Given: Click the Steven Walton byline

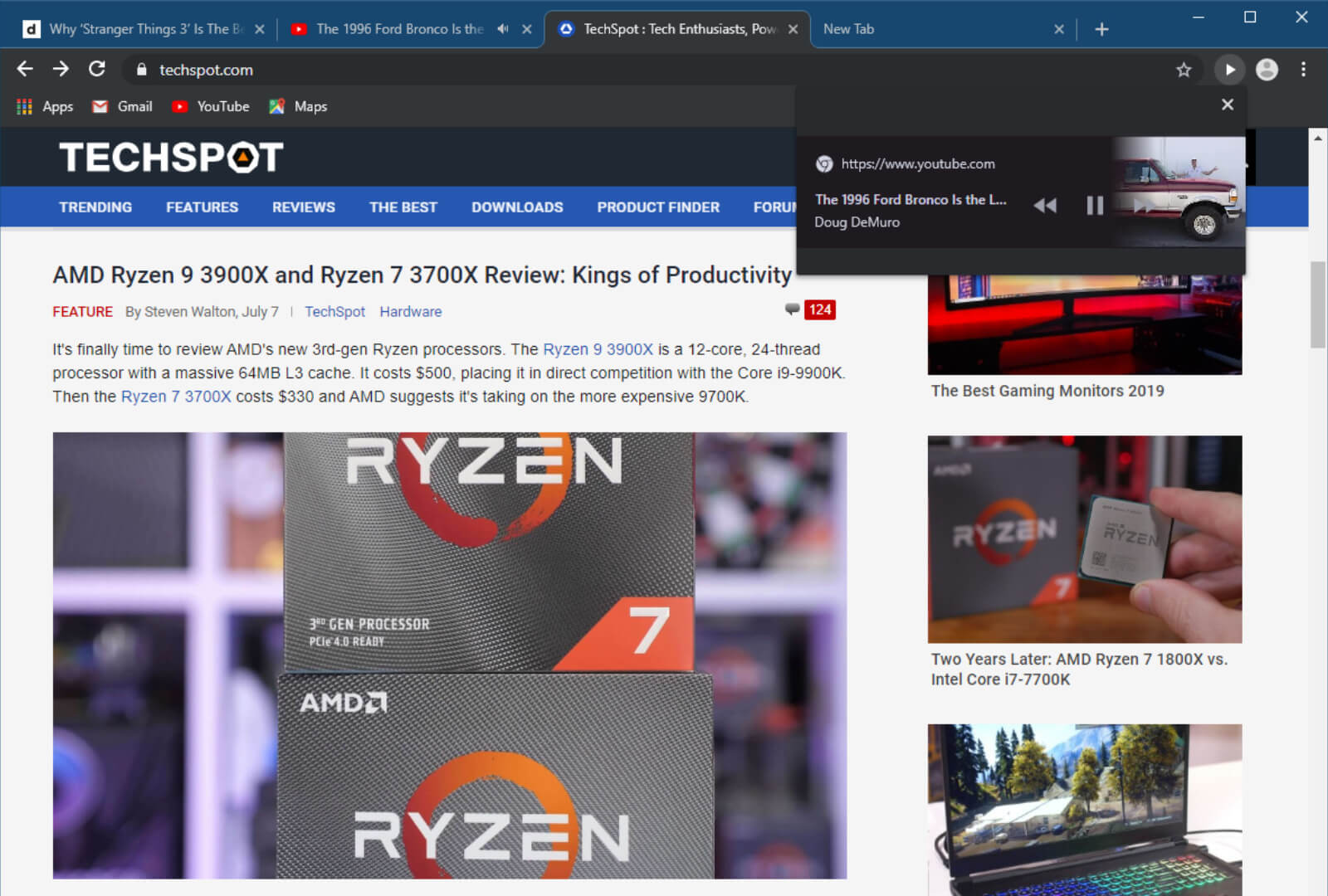Looking at the screenshot, I should coord(202,312).
